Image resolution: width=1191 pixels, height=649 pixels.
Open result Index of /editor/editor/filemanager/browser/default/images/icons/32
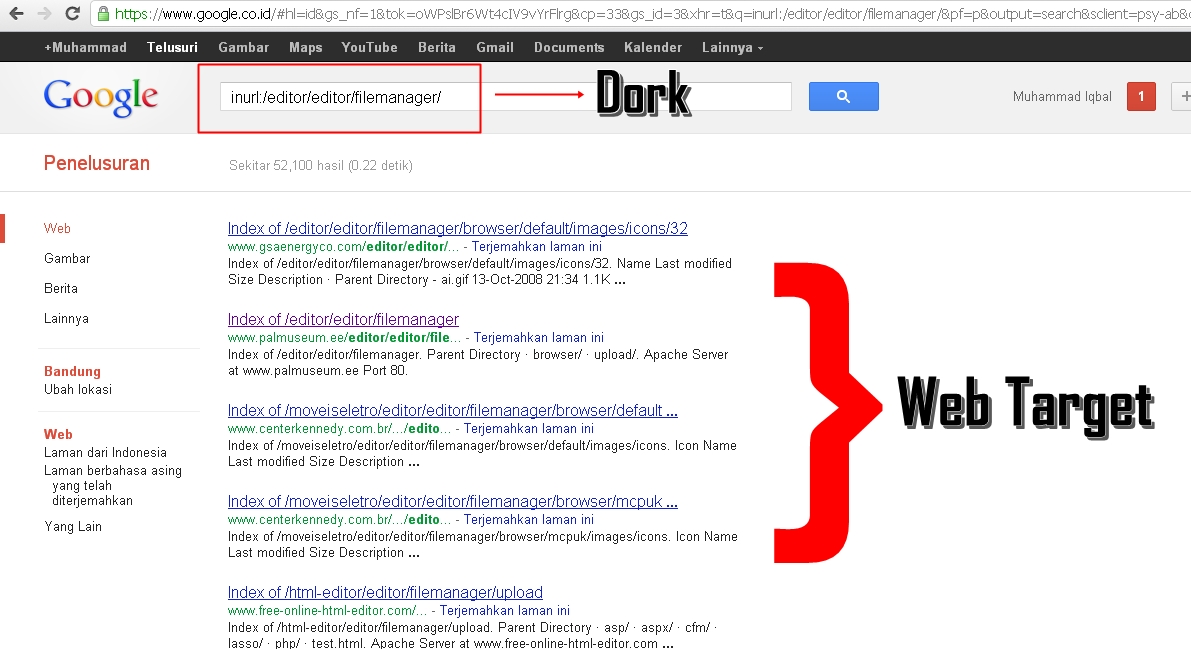[457, 228]
